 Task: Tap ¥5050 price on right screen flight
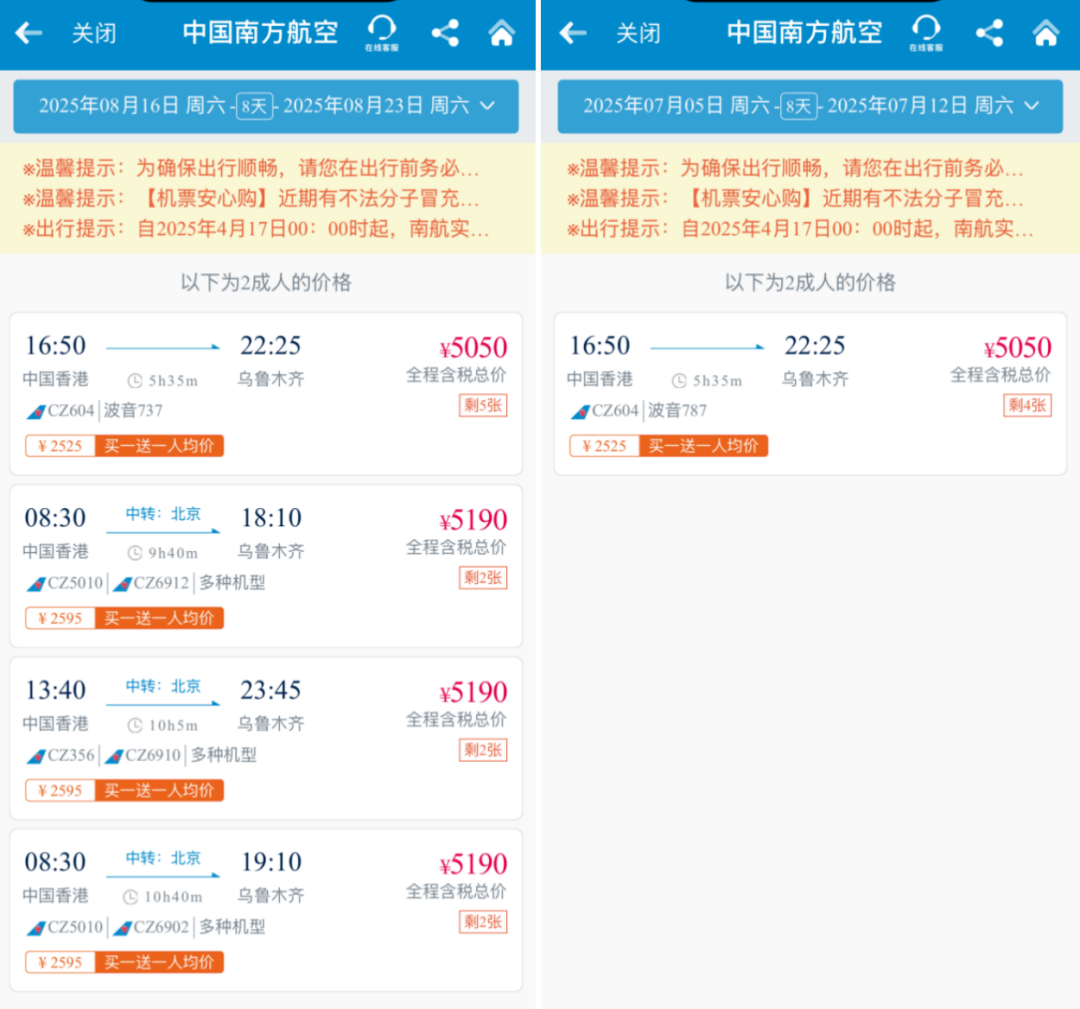pos(1017,348)
